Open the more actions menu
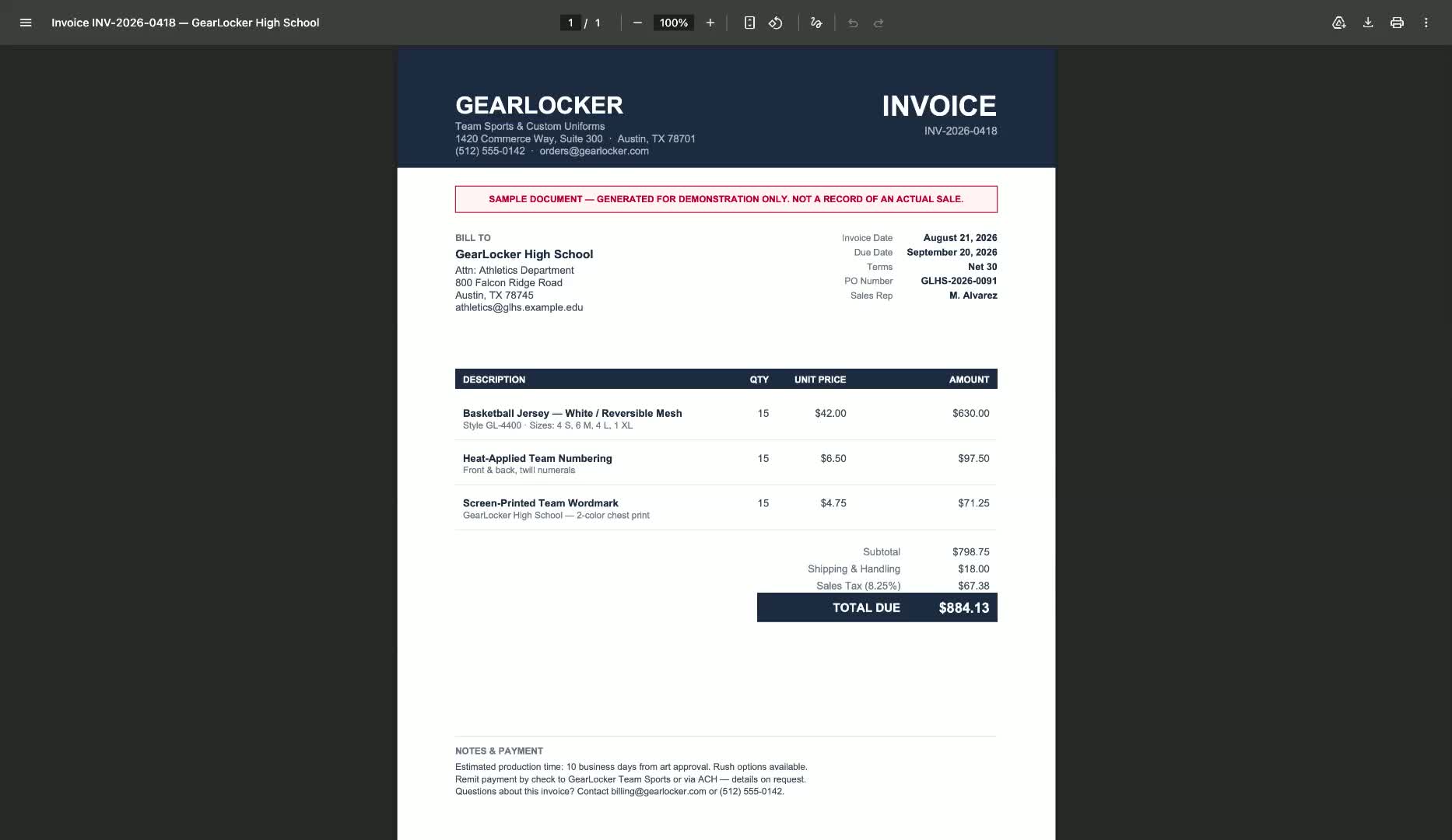This screenshot has height=840, width=1452. pos(1426,23)
